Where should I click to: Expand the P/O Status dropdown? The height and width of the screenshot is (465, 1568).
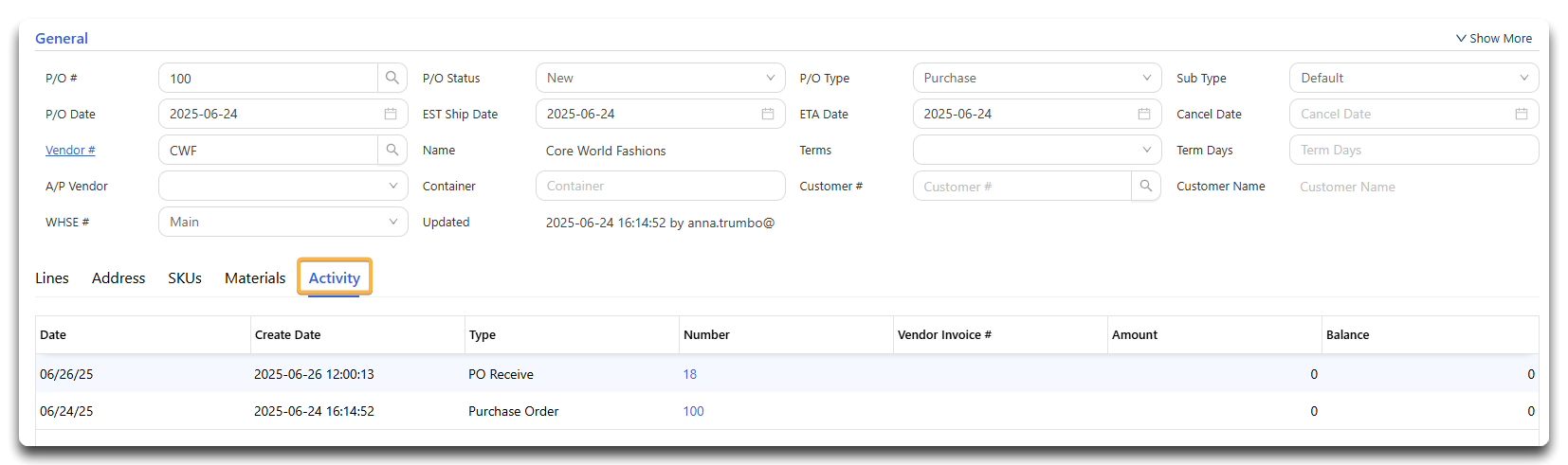point(661,78)
